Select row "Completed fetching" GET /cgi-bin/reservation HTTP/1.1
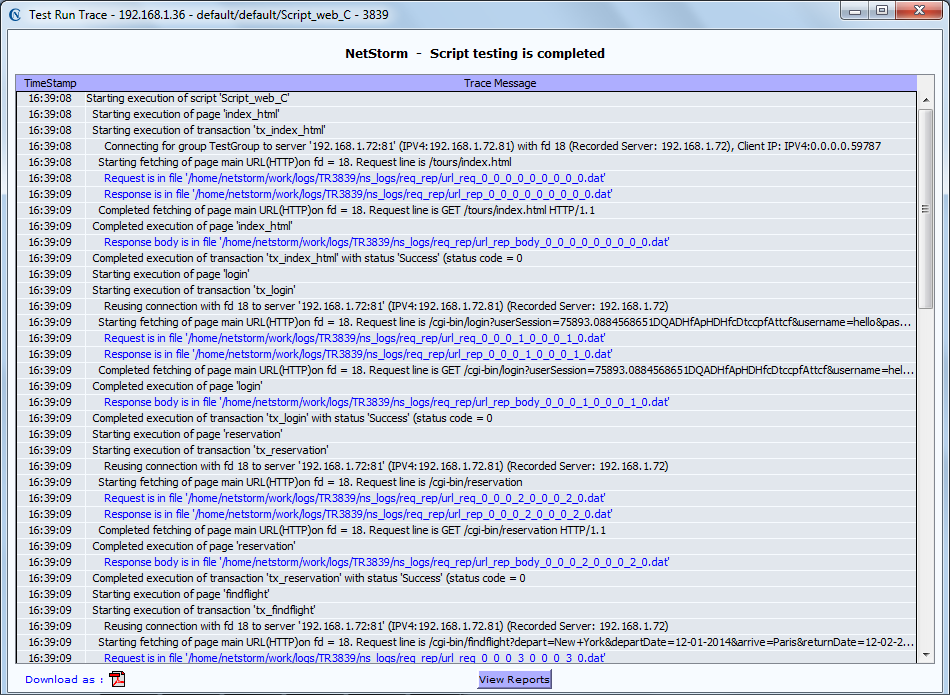Viewport: 950px width, 695px height. [x=467, y=530]
